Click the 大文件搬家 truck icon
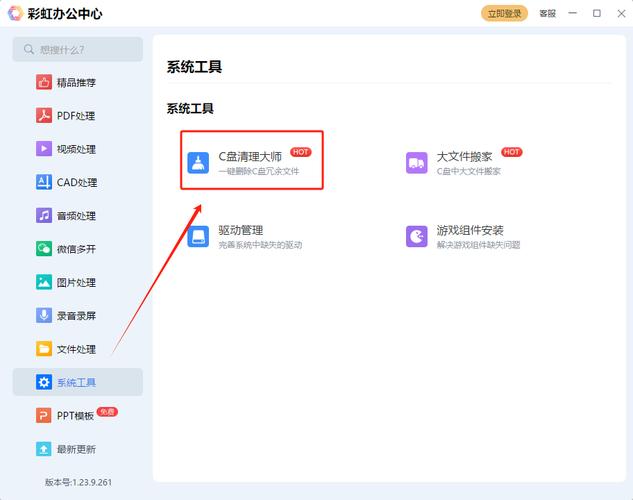Viewport: 633px width, 500px height. tap(417, 163)
